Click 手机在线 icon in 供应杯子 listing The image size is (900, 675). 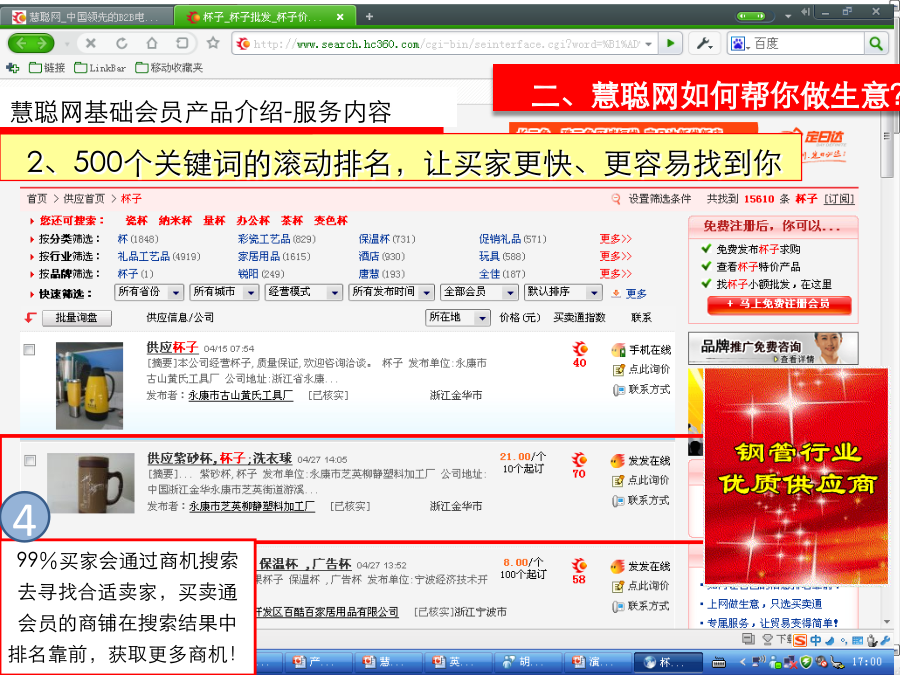point(618,350)
